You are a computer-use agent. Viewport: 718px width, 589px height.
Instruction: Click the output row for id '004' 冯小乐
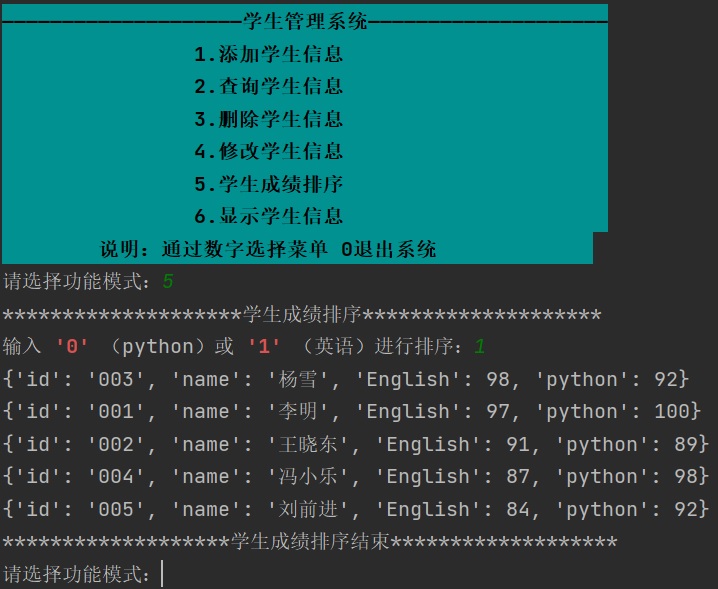356,477
